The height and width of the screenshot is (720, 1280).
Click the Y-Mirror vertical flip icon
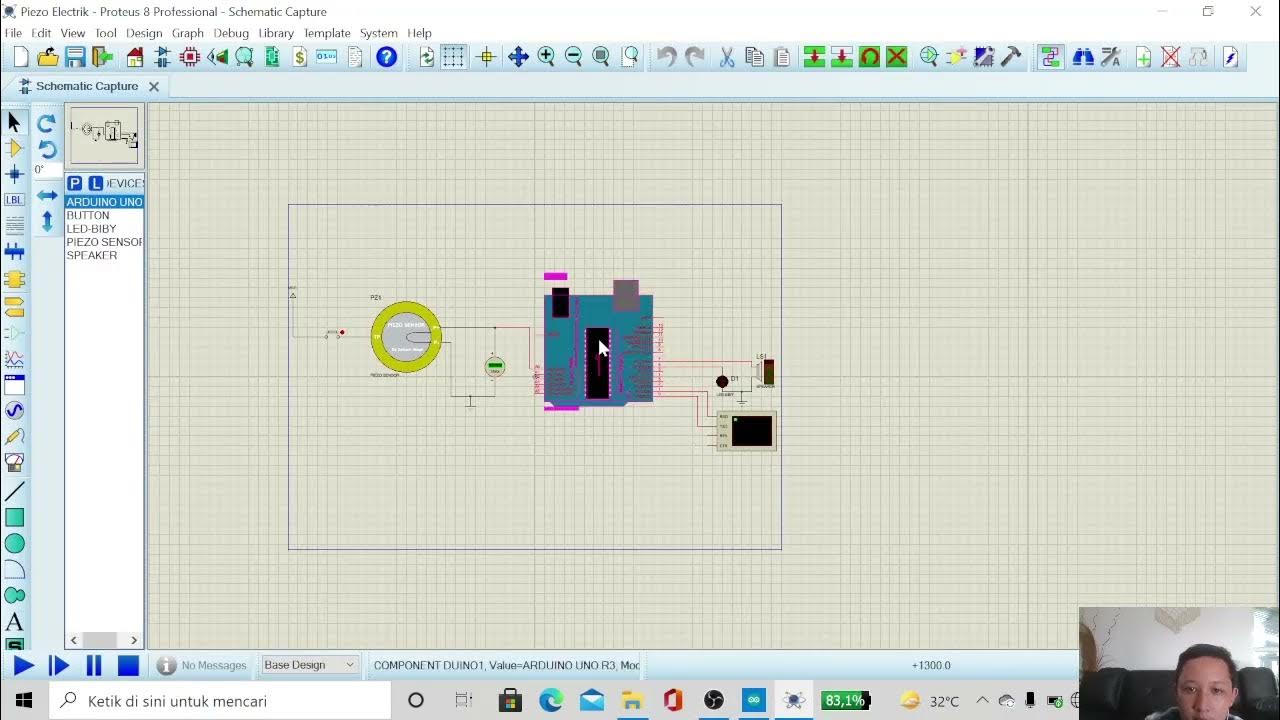pyautogui.click(x=46, y=221)
